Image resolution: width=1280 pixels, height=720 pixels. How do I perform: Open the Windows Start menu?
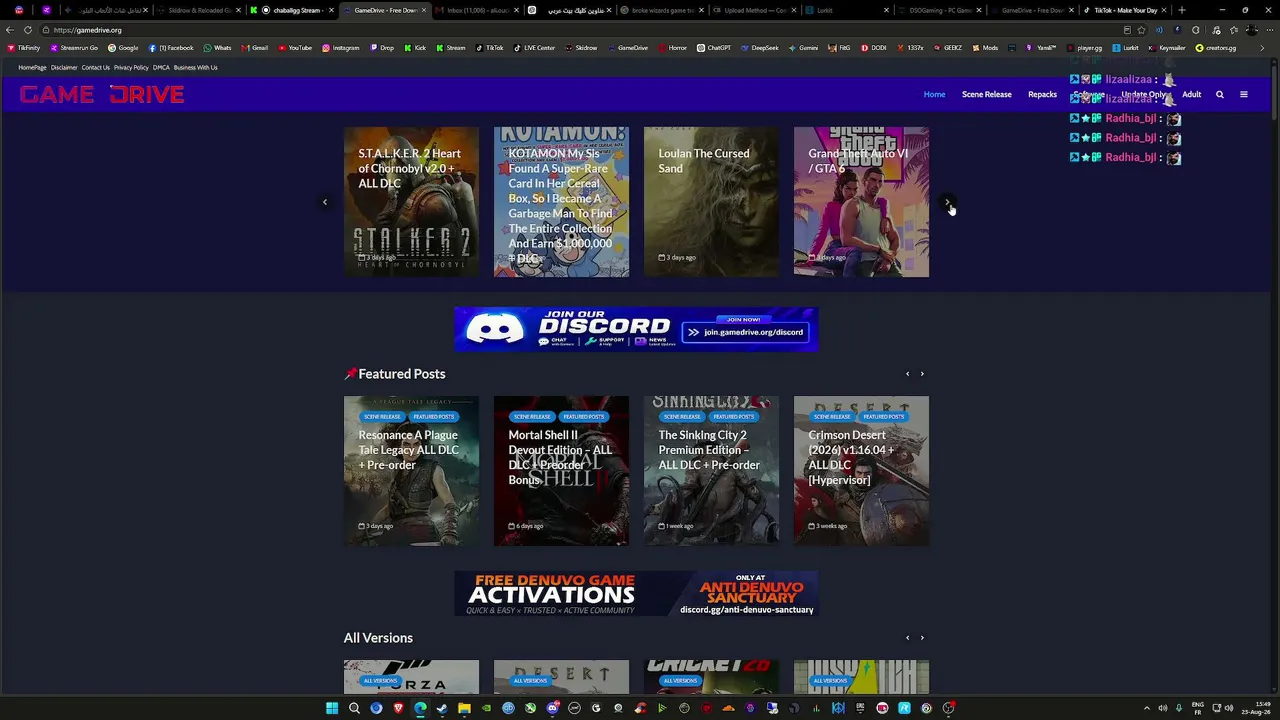(x=332, y=708)
